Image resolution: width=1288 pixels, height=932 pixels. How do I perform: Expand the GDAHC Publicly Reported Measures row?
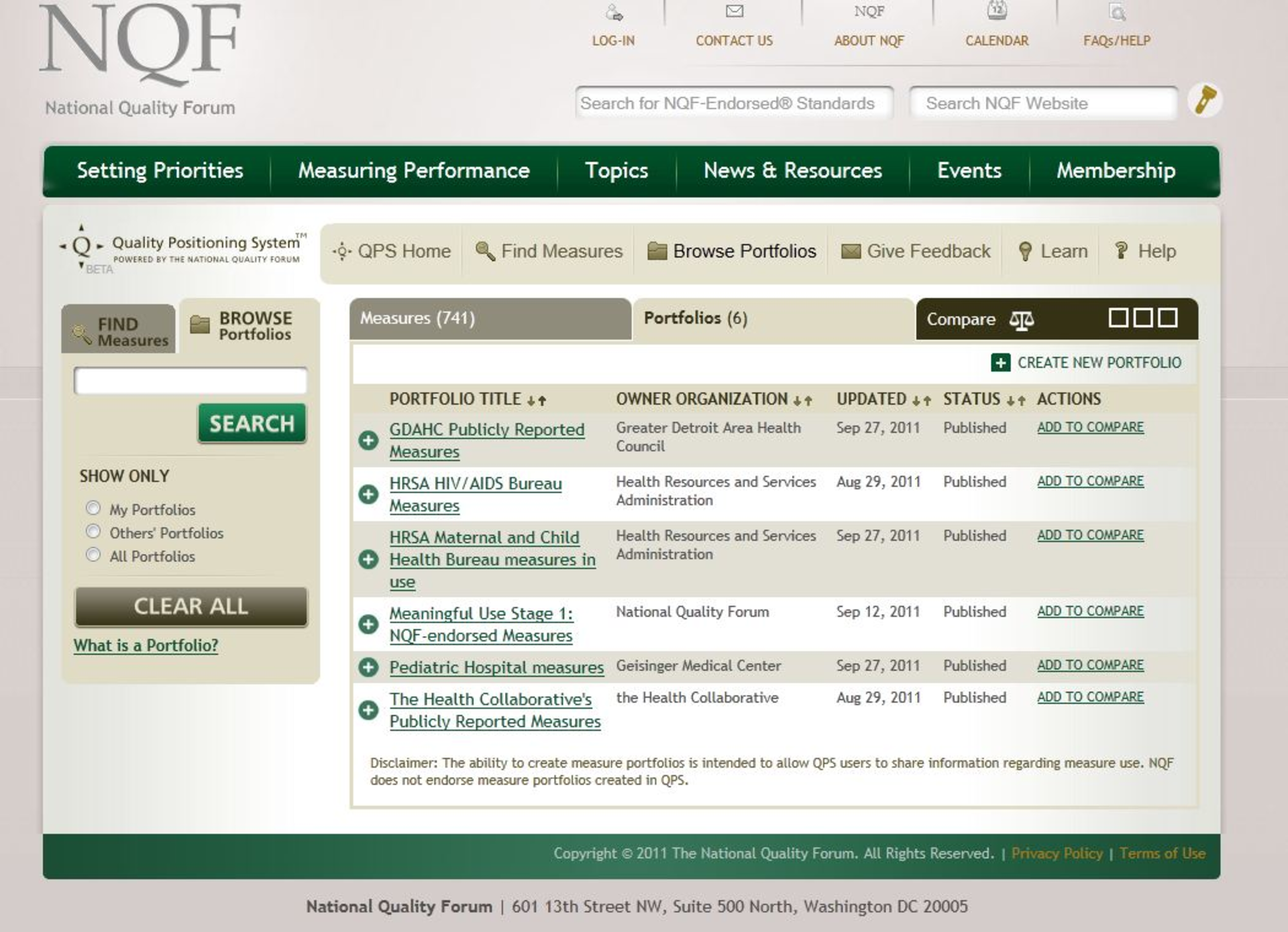(368, 441)
